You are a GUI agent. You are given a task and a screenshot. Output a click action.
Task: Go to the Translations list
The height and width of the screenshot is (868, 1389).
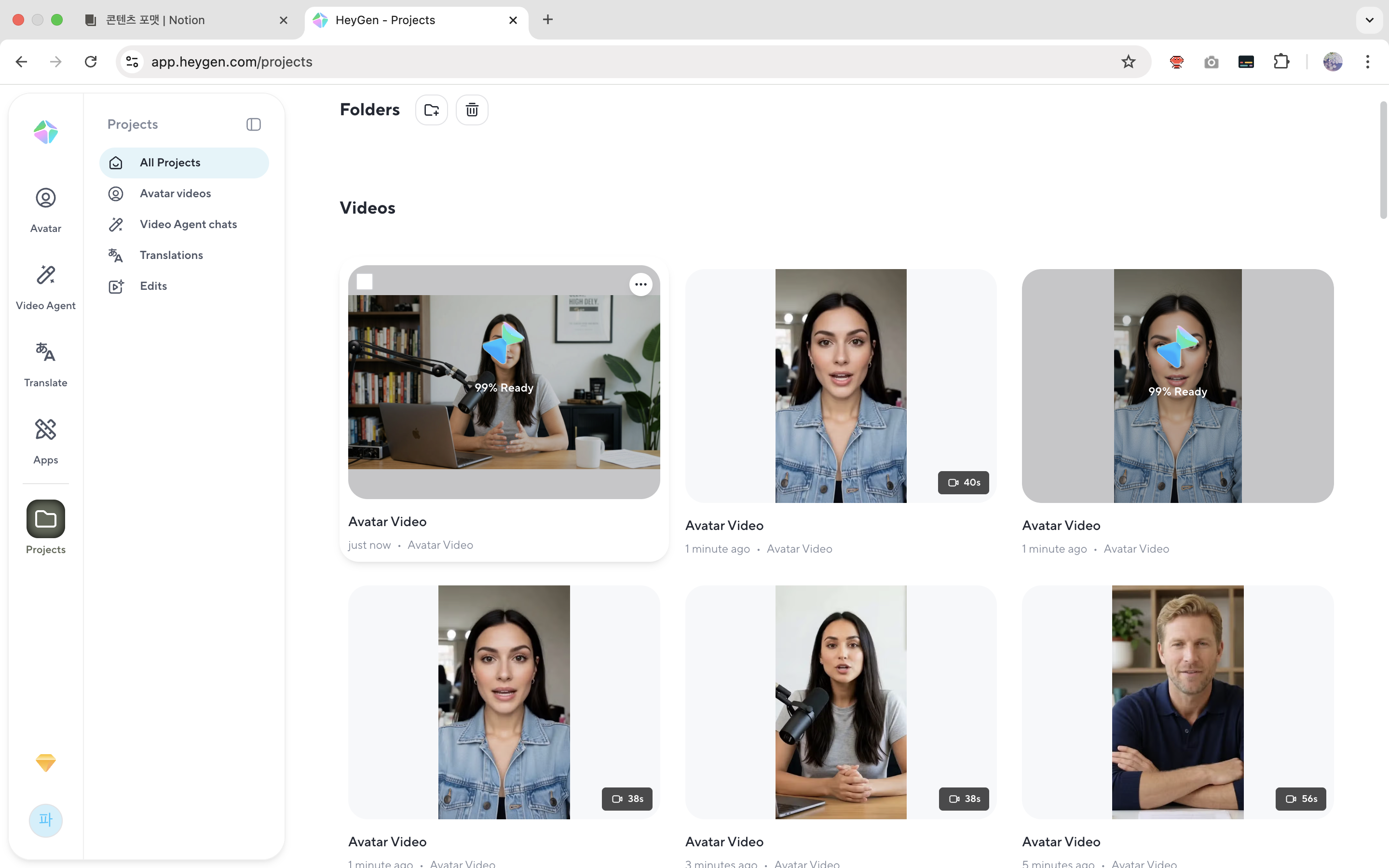(171, 255)
